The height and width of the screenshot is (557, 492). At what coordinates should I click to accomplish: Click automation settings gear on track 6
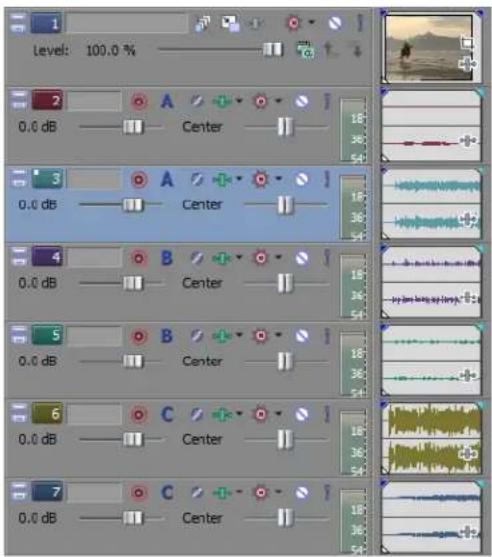tap(261, 414)
